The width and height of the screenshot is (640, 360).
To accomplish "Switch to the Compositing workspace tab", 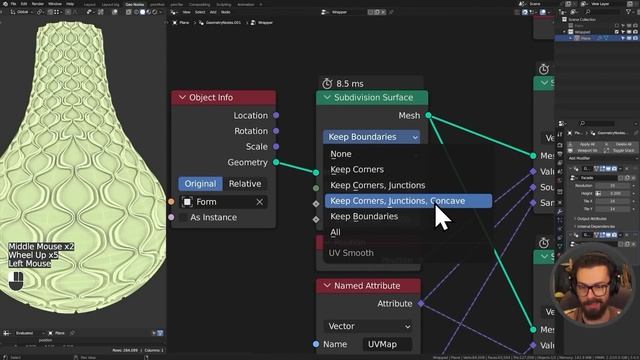I will coord(199,4).
